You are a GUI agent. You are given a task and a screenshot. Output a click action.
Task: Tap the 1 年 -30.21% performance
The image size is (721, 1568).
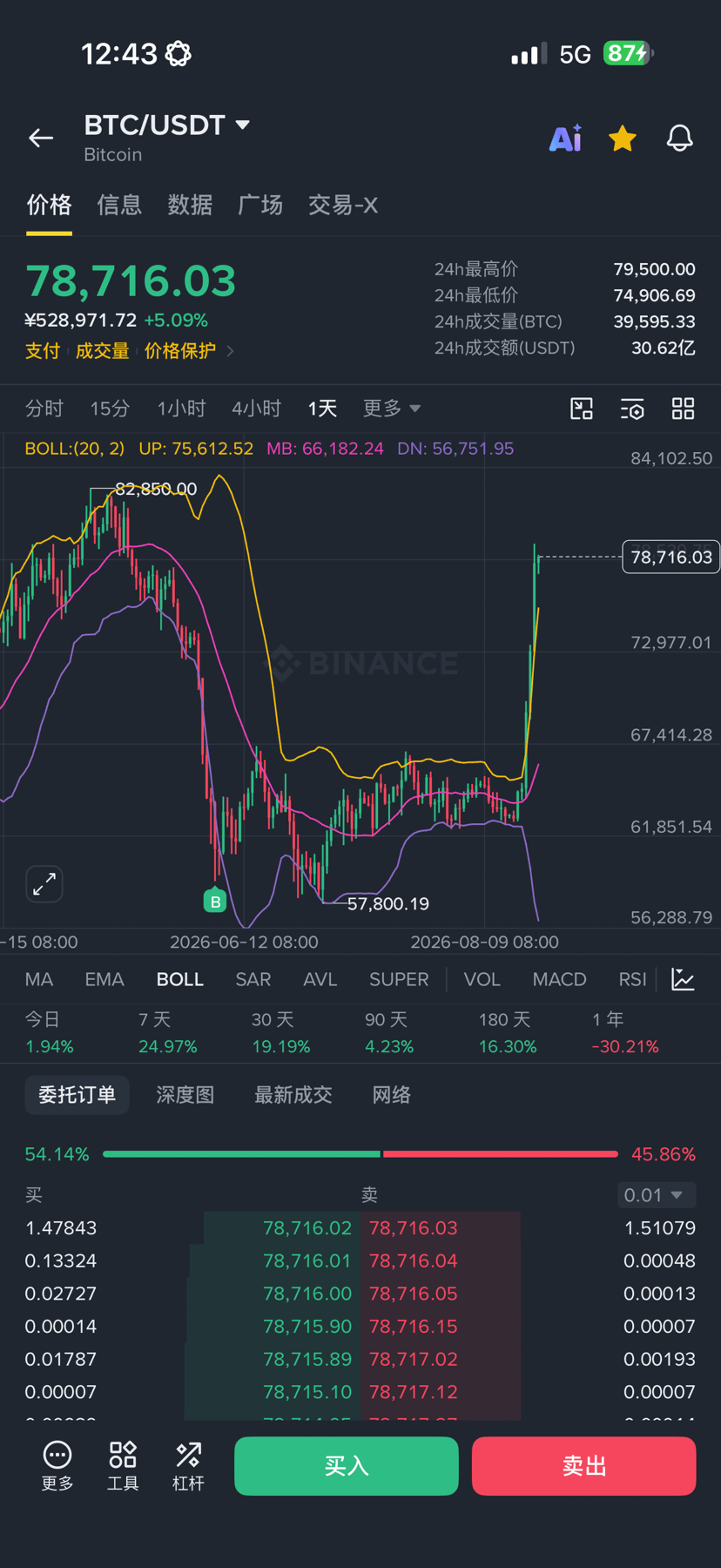[x=625, y=1033]
